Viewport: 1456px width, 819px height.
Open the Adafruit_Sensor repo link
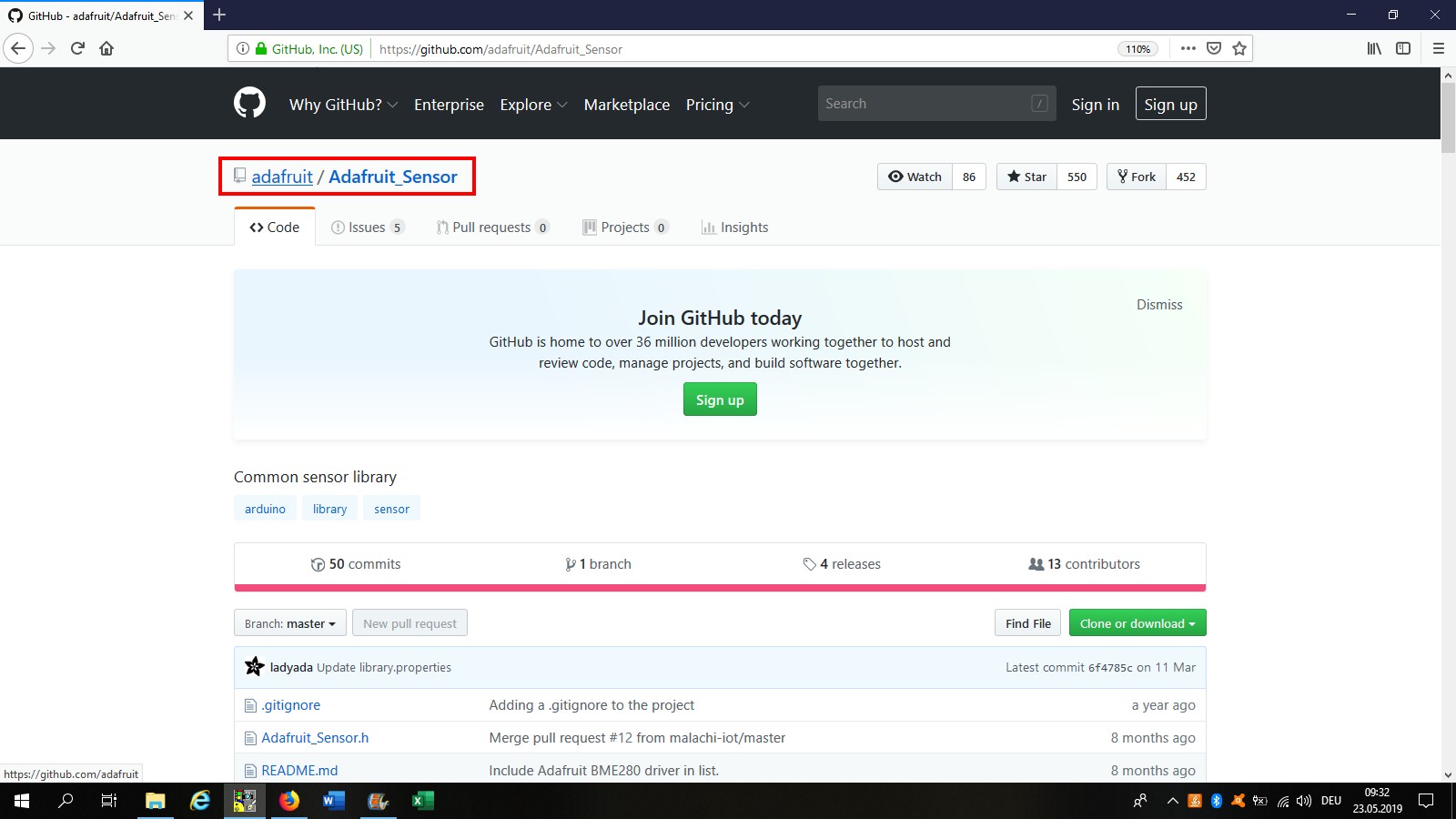tap(393, 177)
